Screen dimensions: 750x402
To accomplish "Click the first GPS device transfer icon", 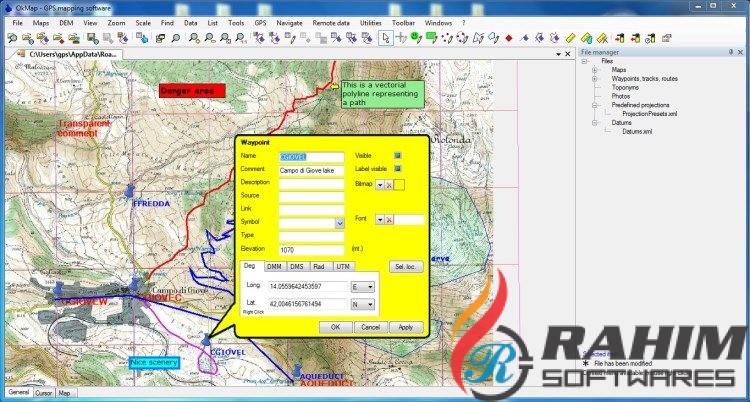I will pyautogui.click(x=620, y=38).
